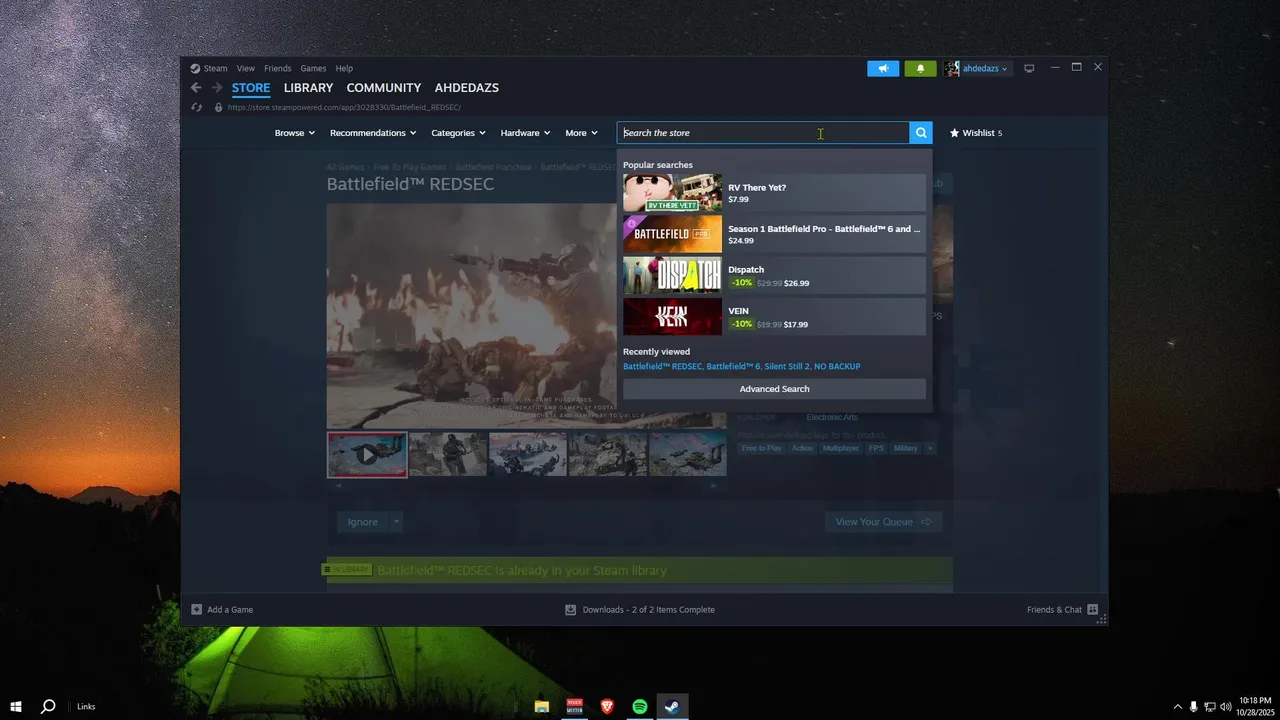Select the Dispatch search result
This screenshot has height=720, width=1280.
pos(774,275)
